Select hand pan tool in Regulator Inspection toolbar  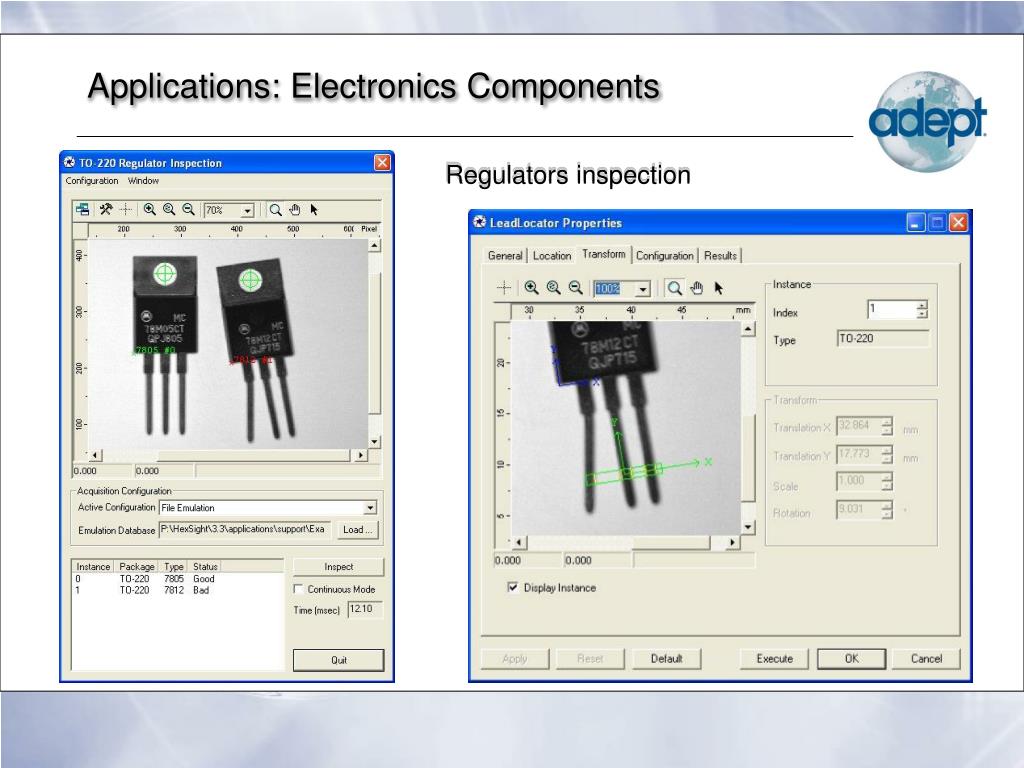click(295, 210)
